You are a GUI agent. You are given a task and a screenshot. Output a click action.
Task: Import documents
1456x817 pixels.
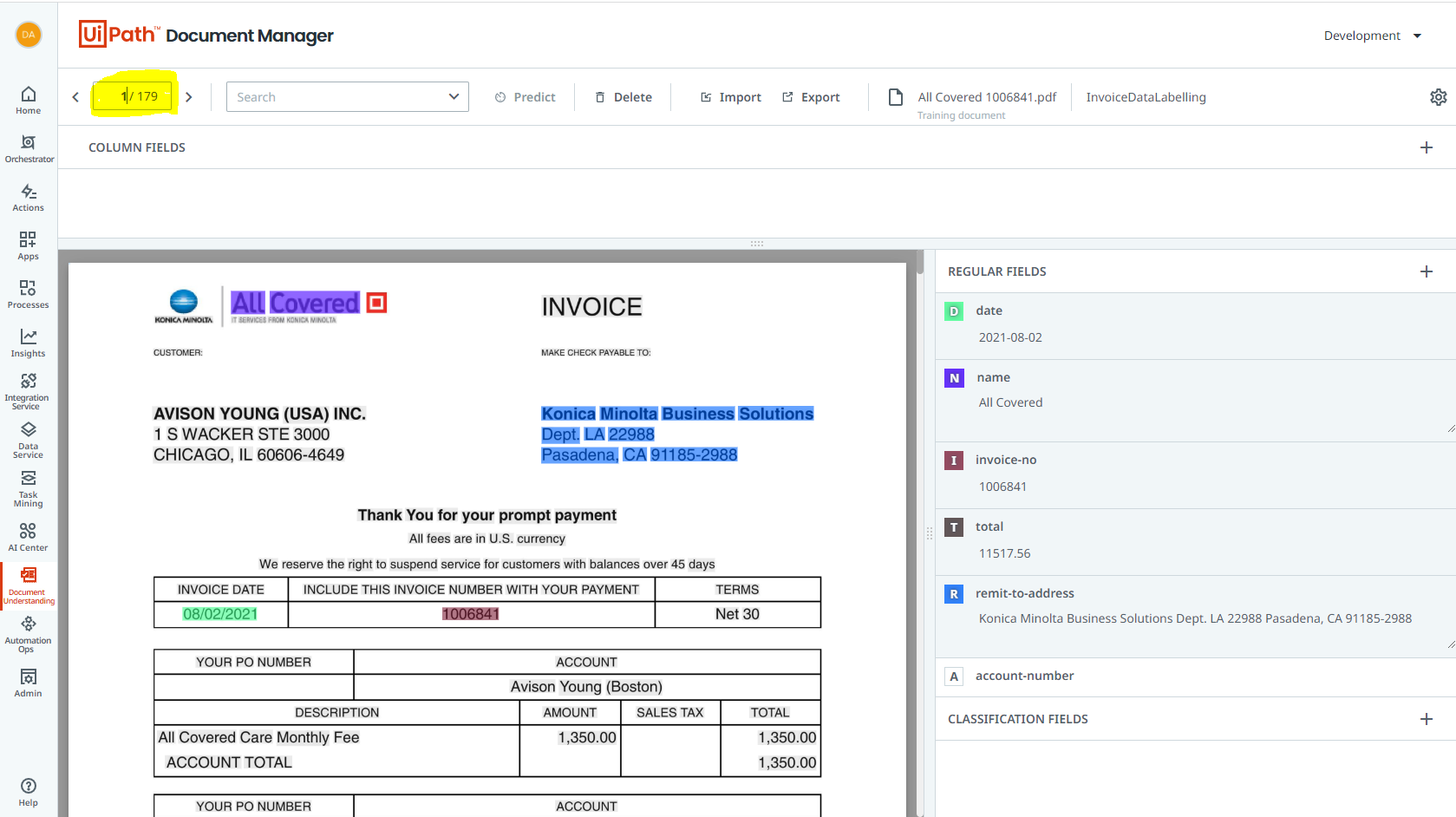pos(730,97)
